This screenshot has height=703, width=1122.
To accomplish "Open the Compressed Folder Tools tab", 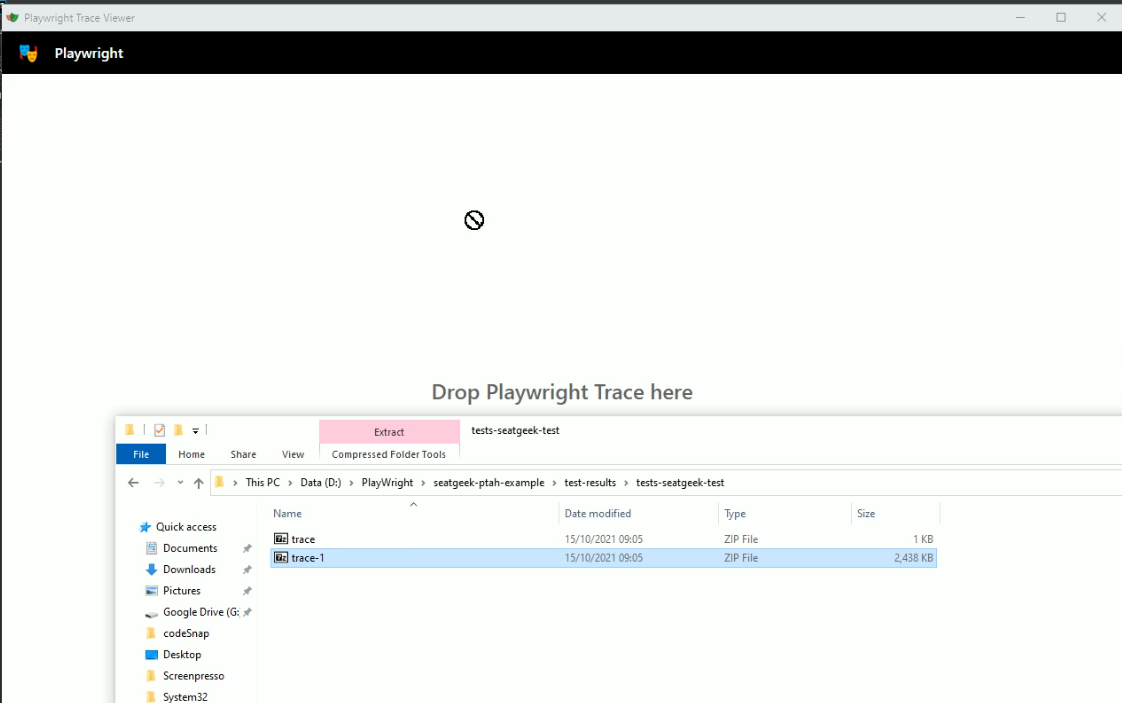I will click(388, 453).
